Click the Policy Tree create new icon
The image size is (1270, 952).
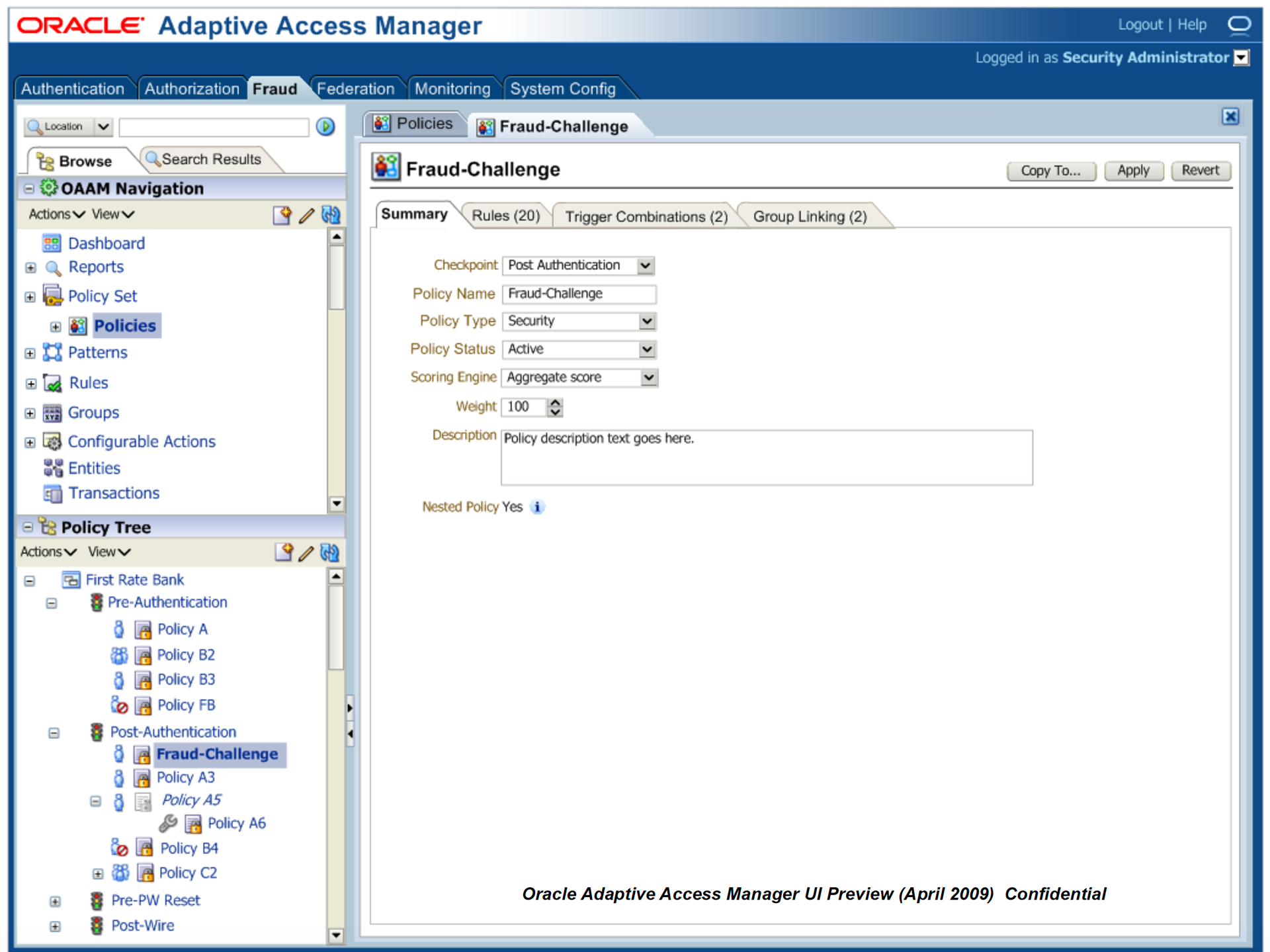pos(284,552)
